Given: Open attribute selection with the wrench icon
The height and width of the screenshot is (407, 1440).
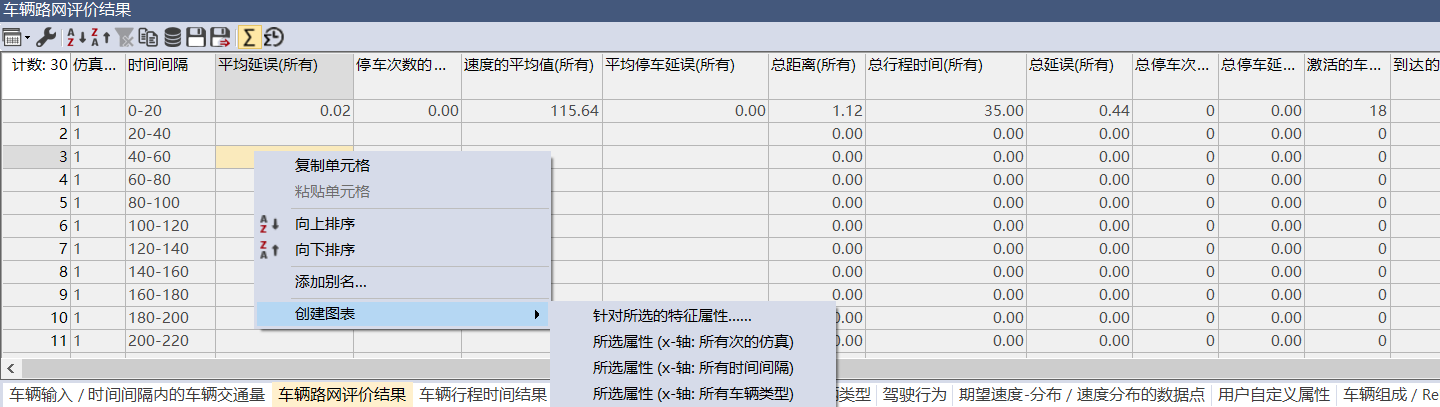Looking at the screenshot, I should [x=45, y=38].
